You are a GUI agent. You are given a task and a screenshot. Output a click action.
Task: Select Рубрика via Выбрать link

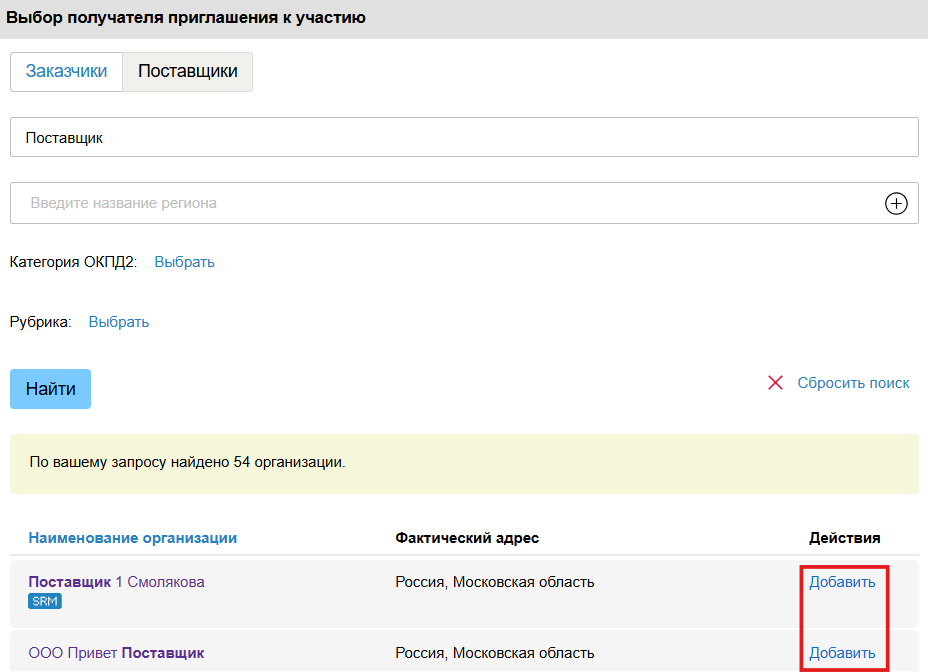point(119,322)
